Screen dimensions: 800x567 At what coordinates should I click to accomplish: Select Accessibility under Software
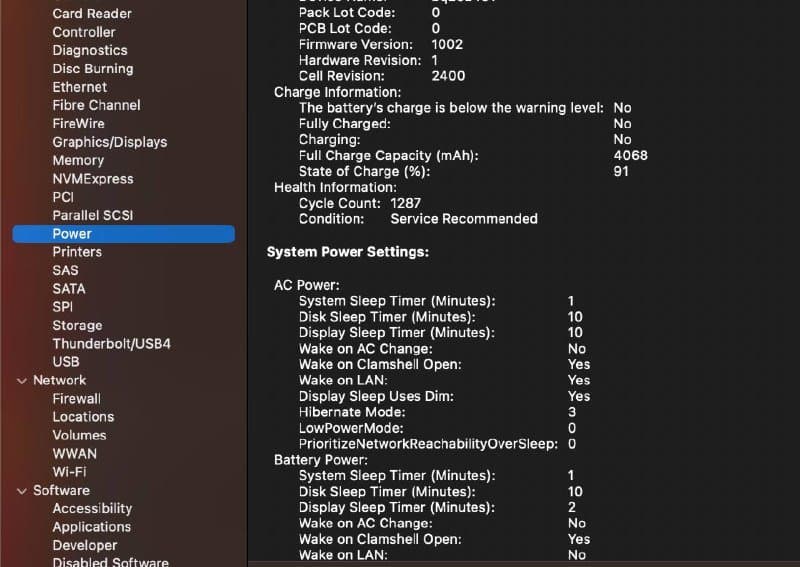pos(92,509)
